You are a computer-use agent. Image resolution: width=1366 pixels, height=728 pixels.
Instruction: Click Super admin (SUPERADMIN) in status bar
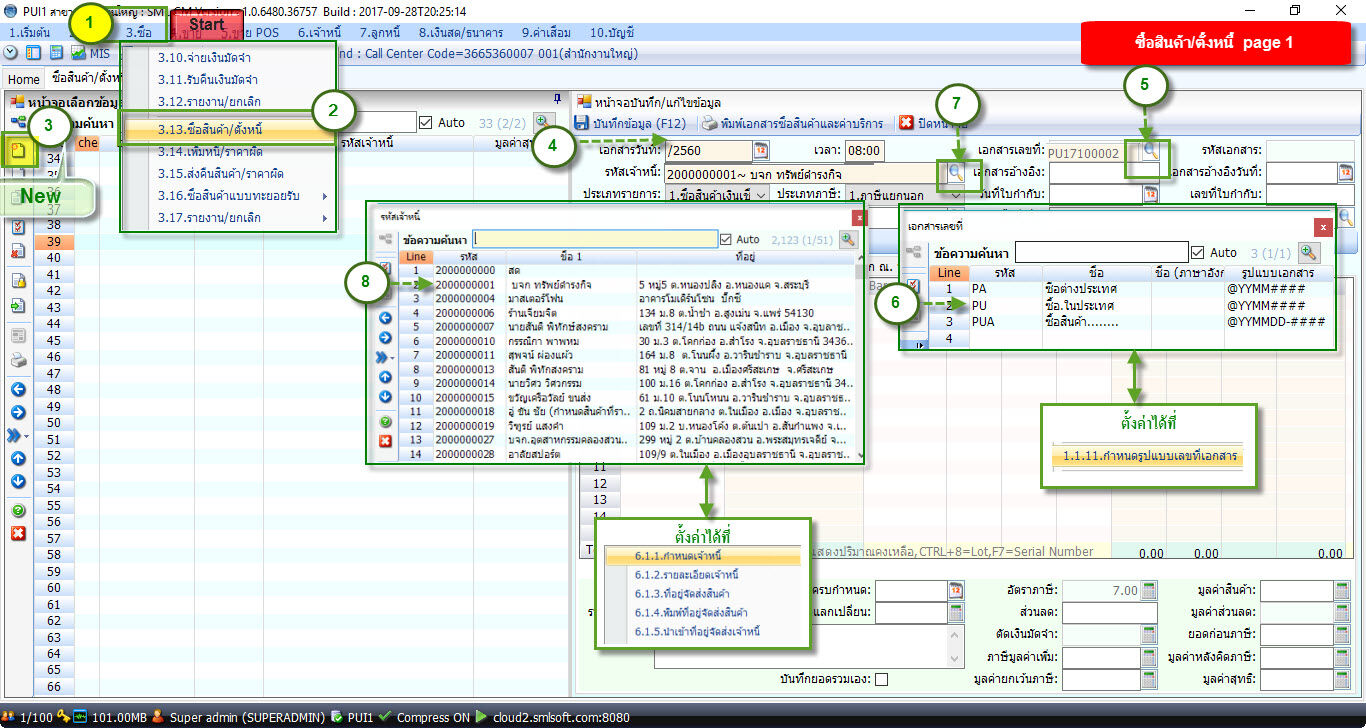coord(246,717)
